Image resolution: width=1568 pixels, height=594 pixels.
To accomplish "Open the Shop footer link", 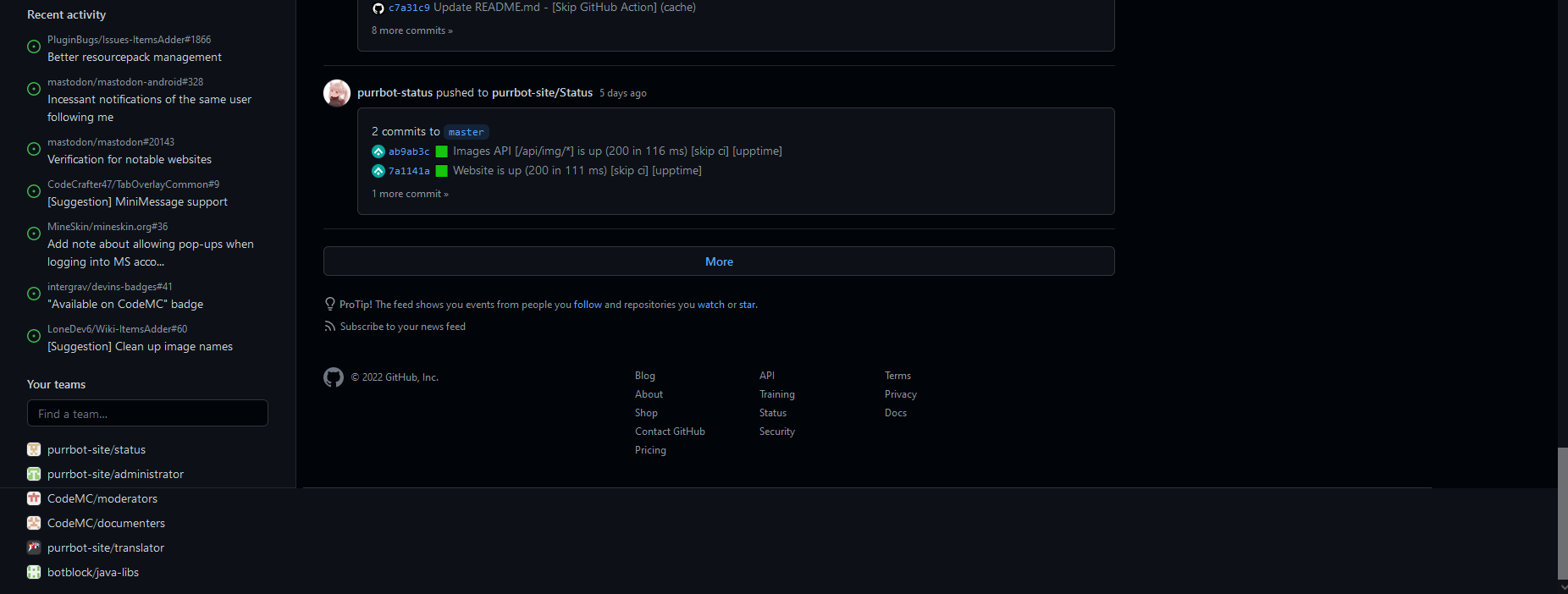I will coord(647,413).
